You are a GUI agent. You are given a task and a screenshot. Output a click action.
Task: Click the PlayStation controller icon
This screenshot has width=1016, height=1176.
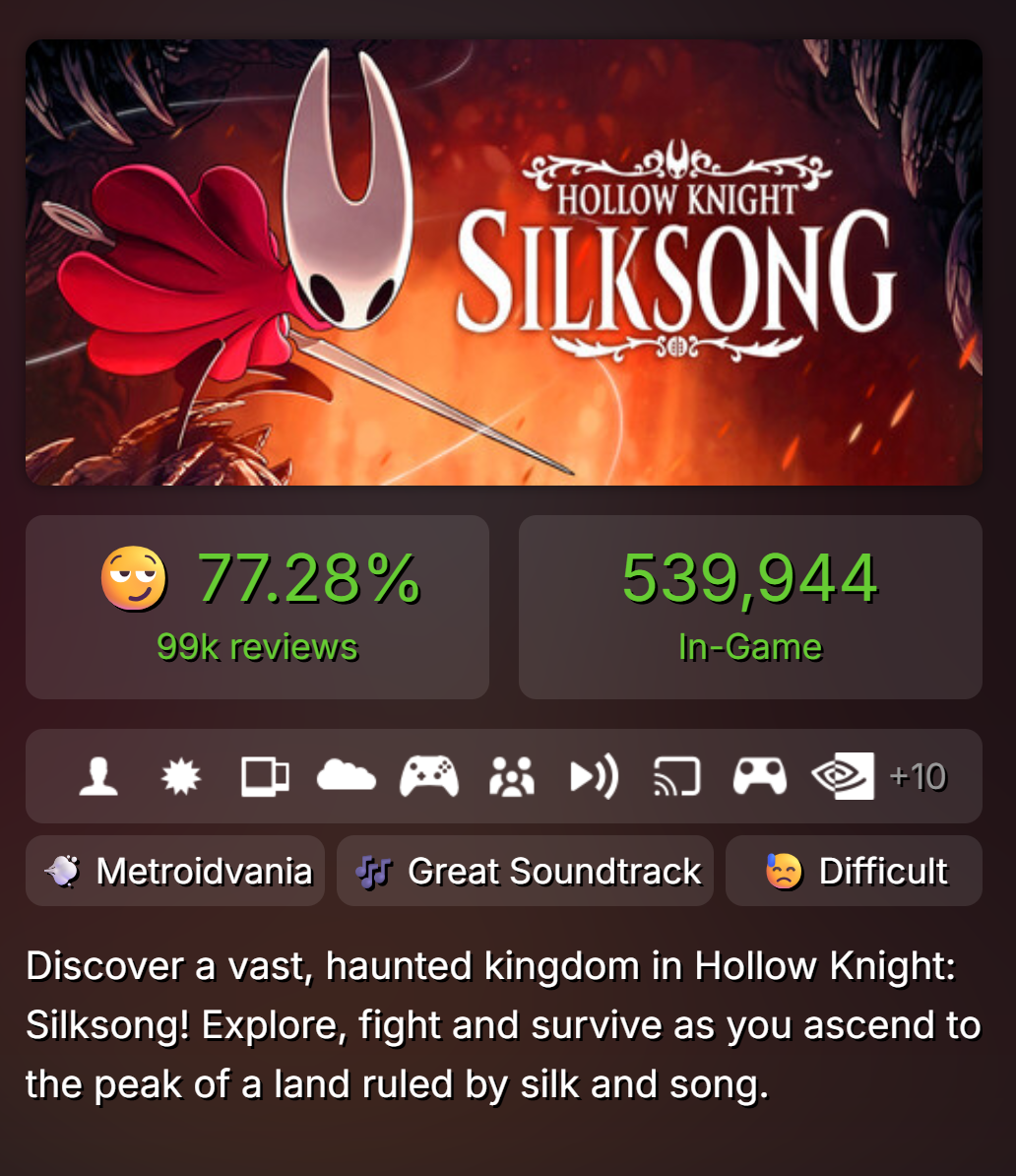760,776
